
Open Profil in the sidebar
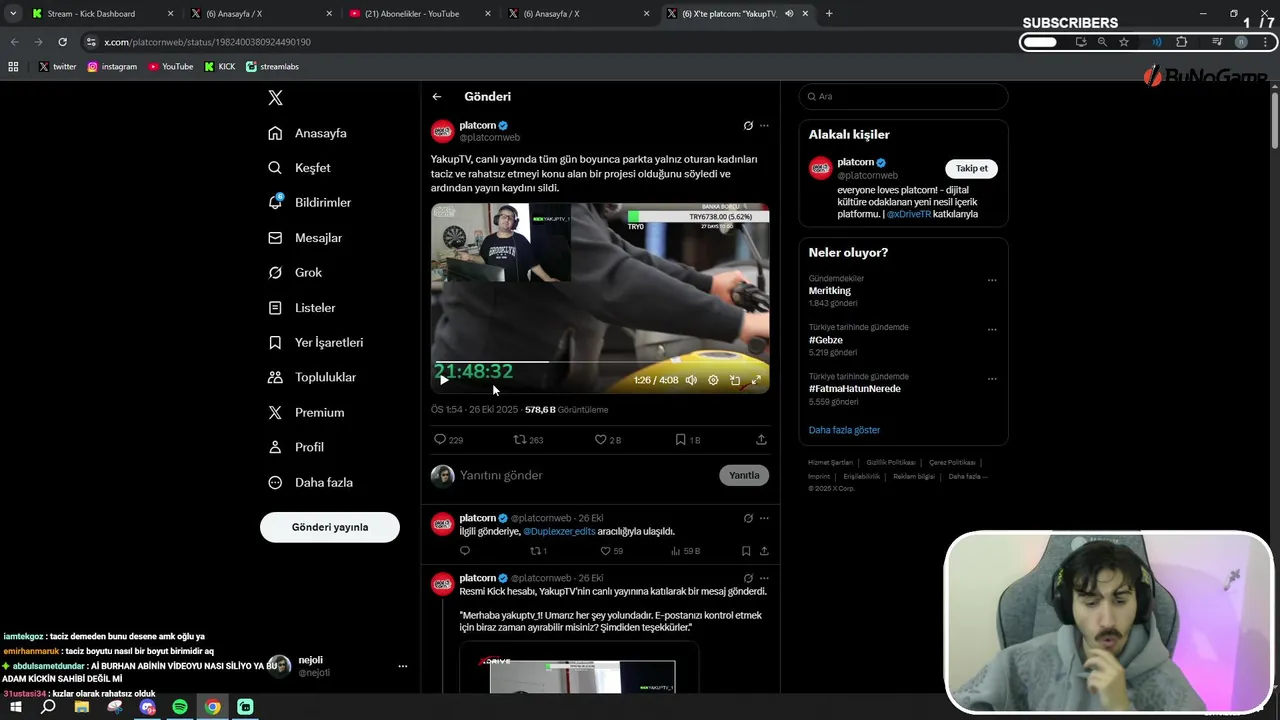point(296,448)
